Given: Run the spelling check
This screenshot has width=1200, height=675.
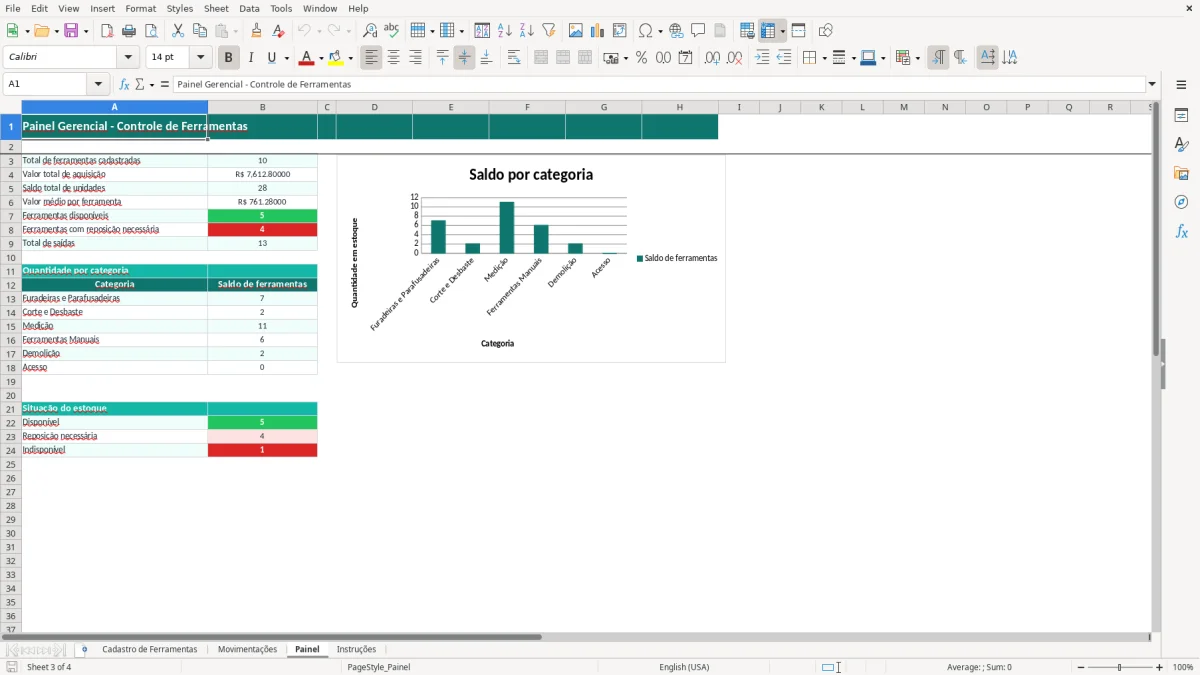Looking at the screenshot, I should tap(392, 31).
